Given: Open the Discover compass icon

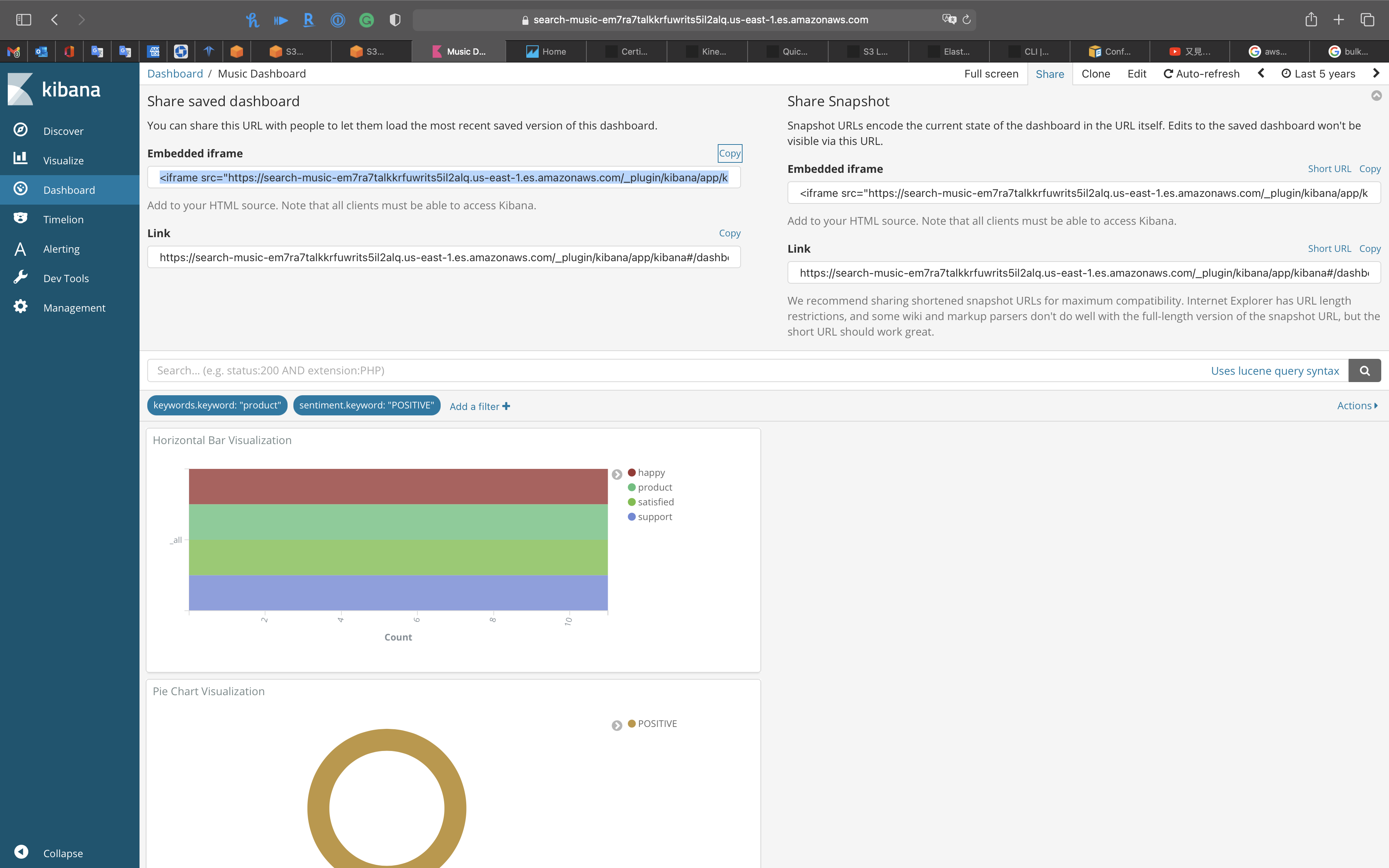Looking at the screenshot, I should point(21,130).
